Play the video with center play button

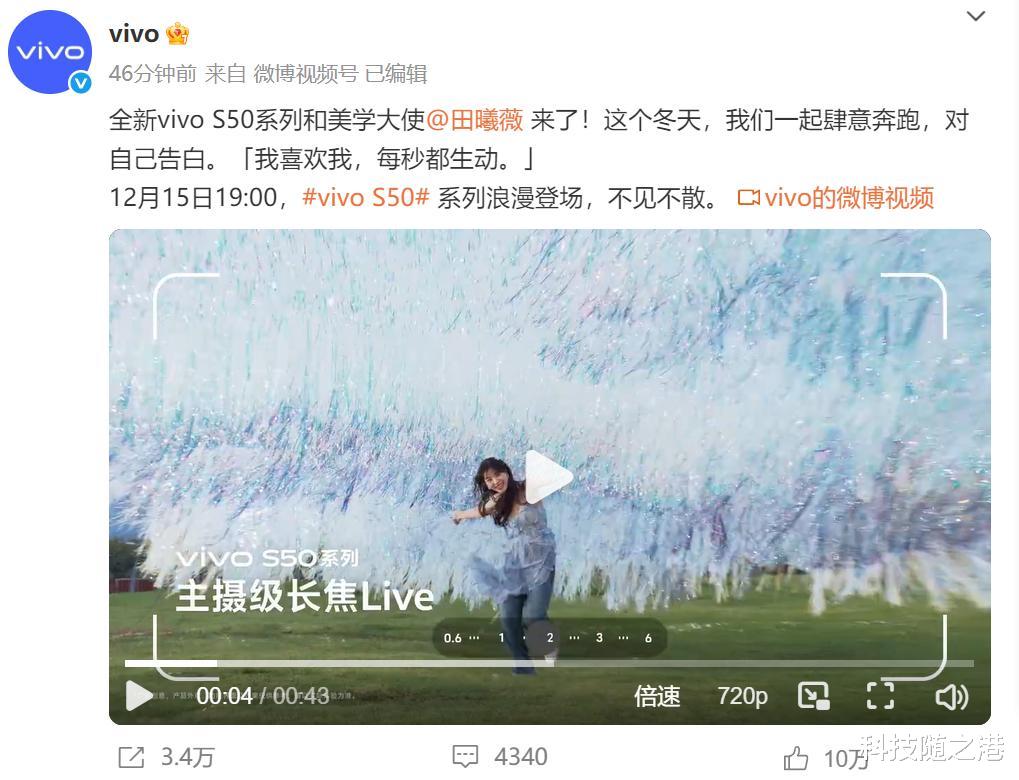click(548, 477)
